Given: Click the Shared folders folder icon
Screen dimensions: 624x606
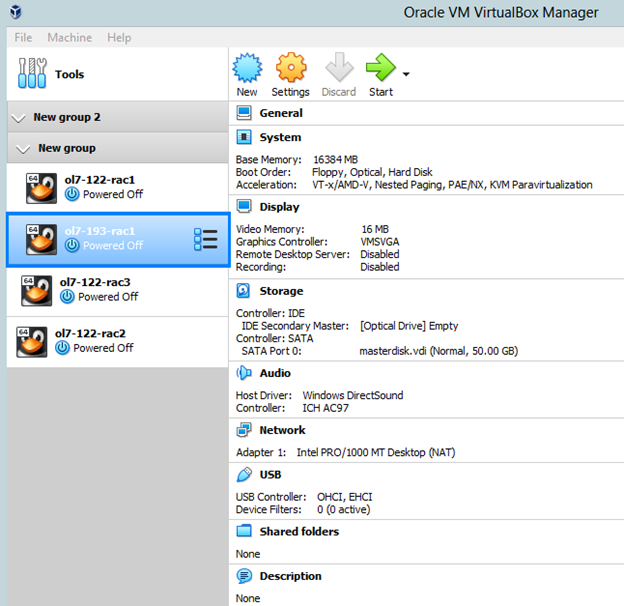Looking at the screenshot, I should [x=244, y=531].
